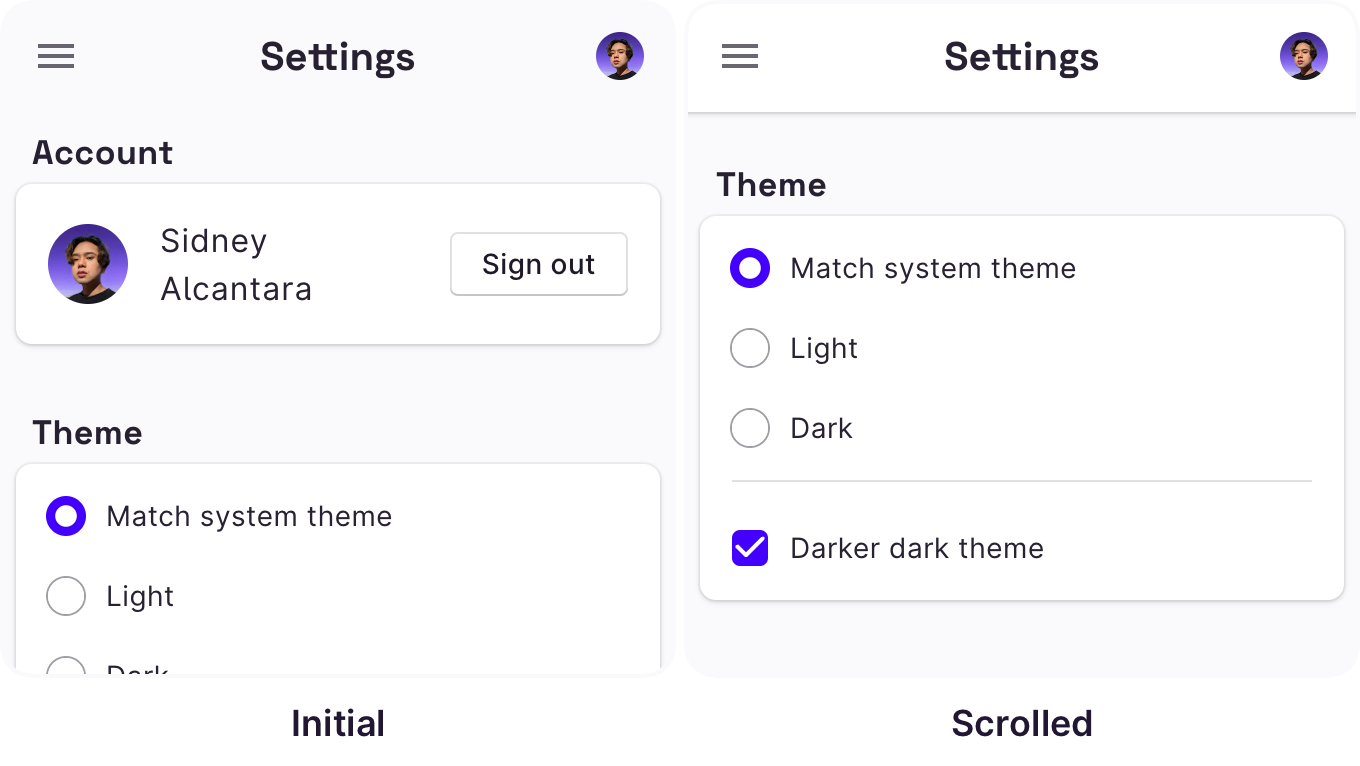Image resolution: width=1360 pixels, height=766 pixels.
Task: Click header profile avatar in Scrolled panel
Action: click(1304, 56)
